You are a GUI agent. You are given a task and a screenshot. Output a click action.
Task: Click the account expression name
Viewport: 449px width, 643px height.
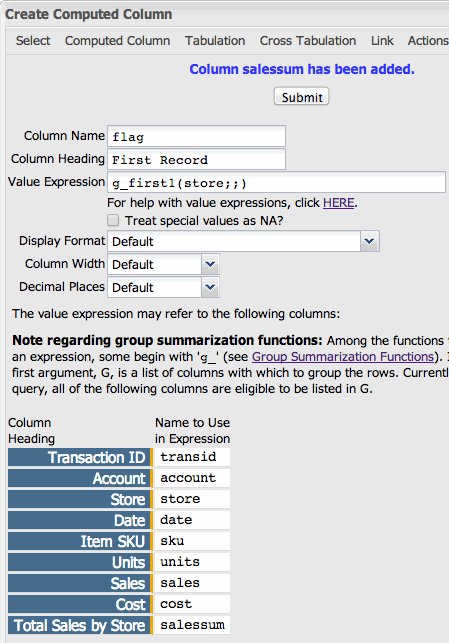tap(192, 478)
